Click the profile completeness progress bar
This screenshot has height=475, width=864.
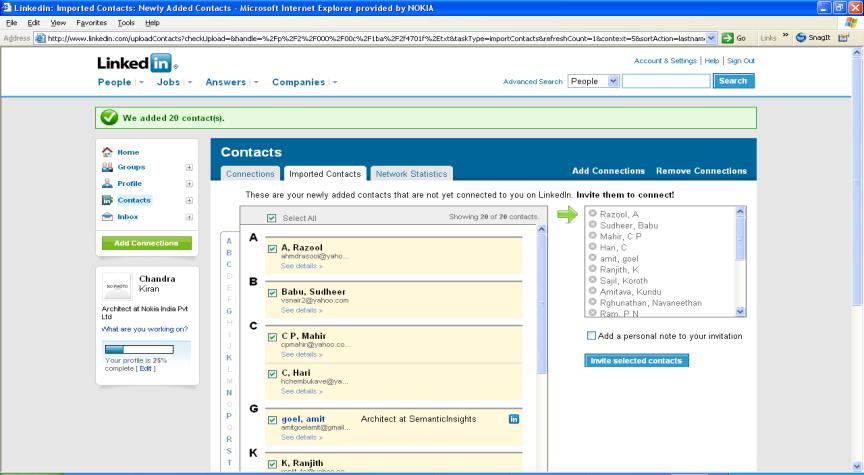[x=139, y=349]
